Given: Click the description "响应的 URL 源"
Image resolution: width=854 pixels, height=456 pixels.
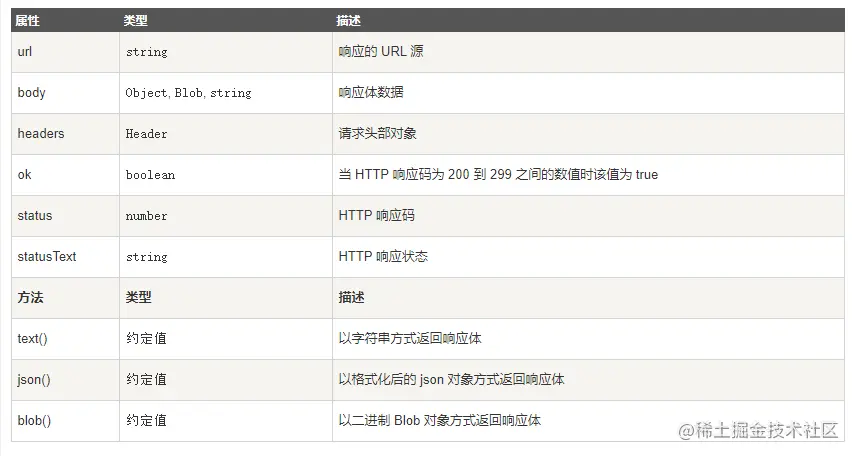Looking at the screenshot, I should click(x=381, y=51).
